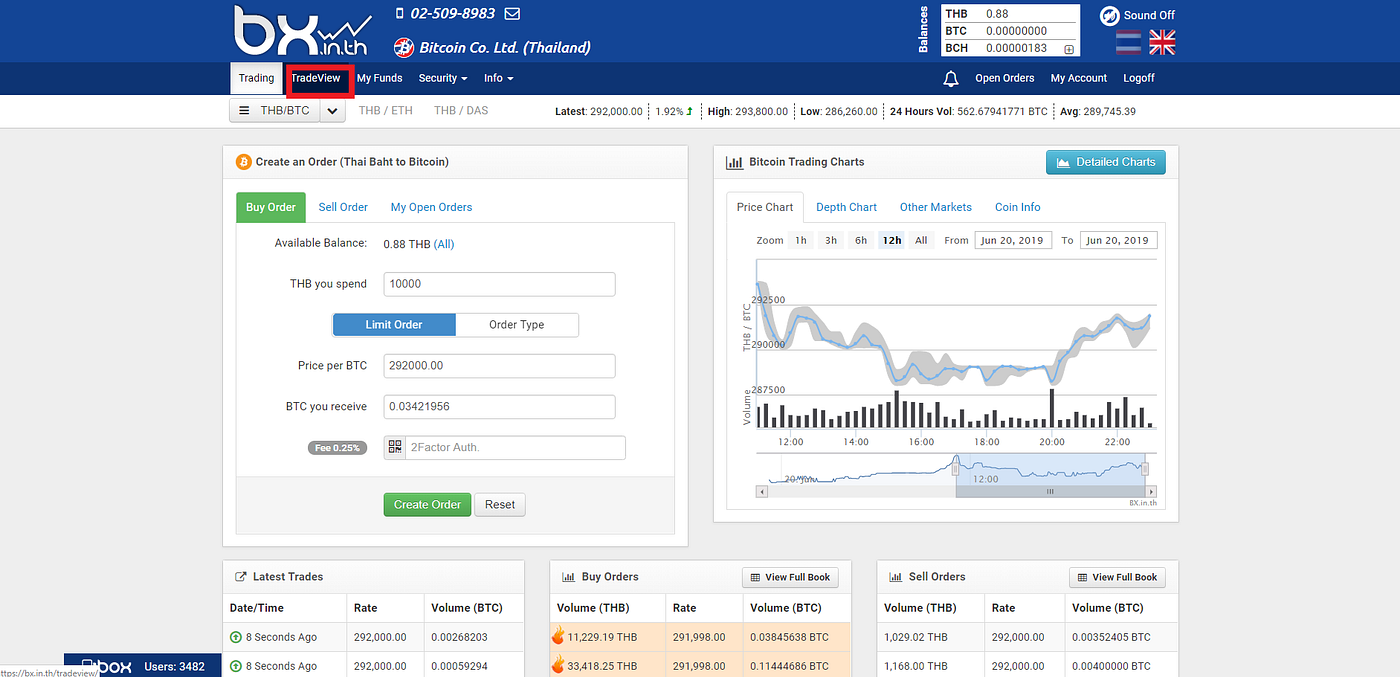
Task: Click the Logoff link
Action: pyautogui.click(x=1138, y=78)
